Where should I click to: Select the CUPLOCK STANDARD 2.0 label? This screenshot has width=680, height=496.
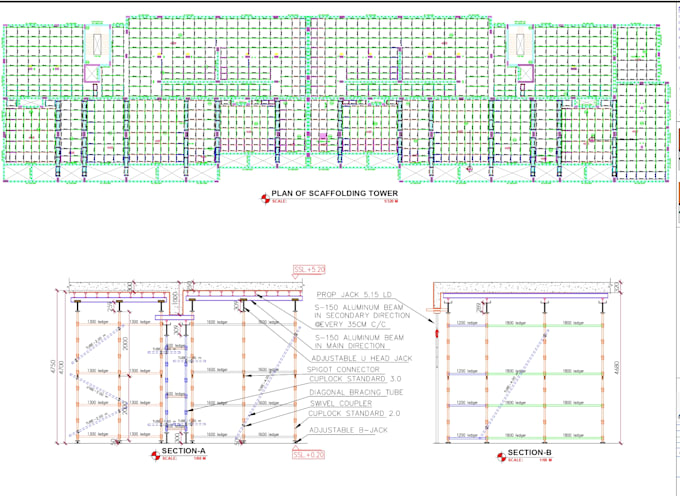click(354, 414)
